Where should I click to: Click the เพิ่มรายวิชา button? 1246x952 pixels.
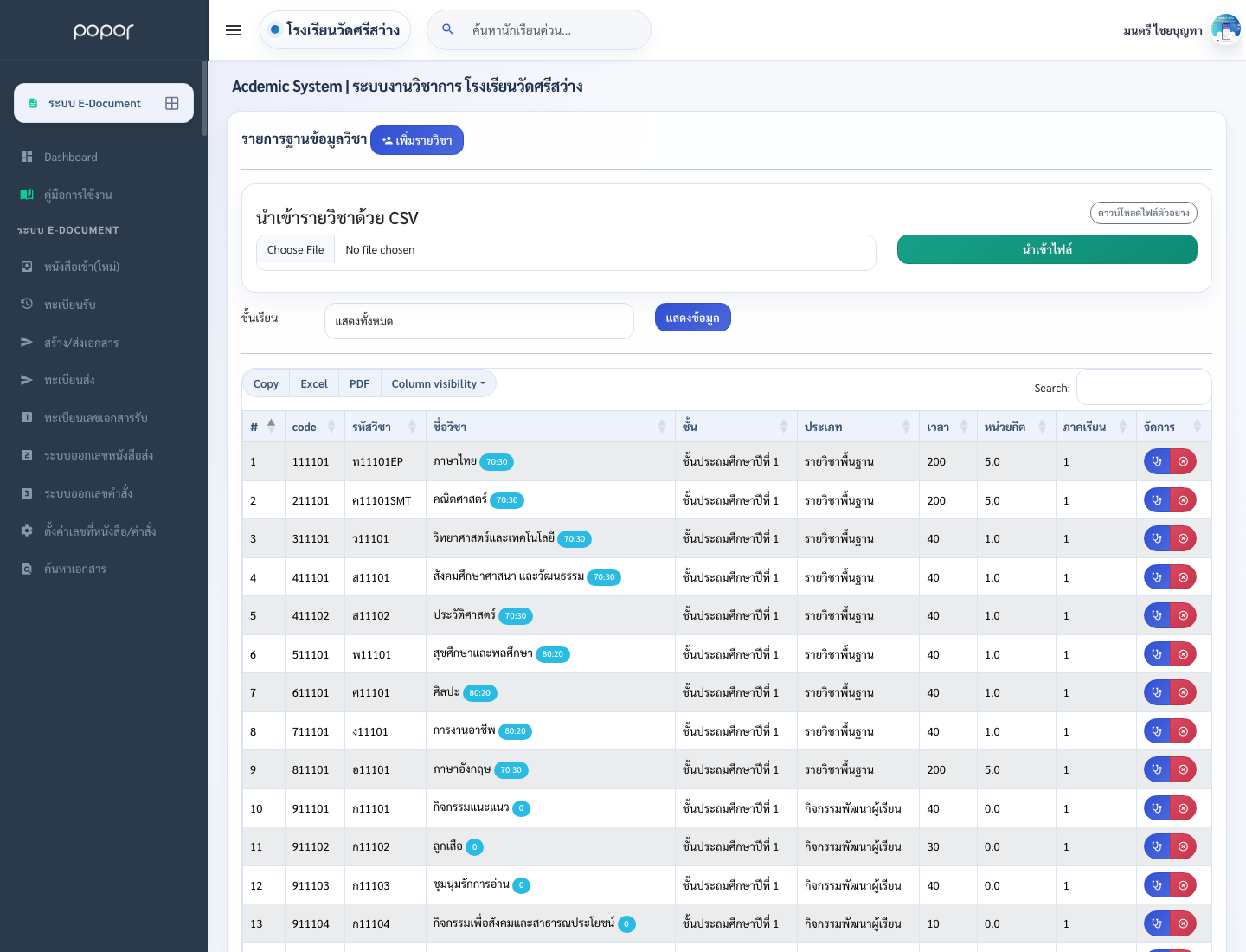click(x=417, y=140)
